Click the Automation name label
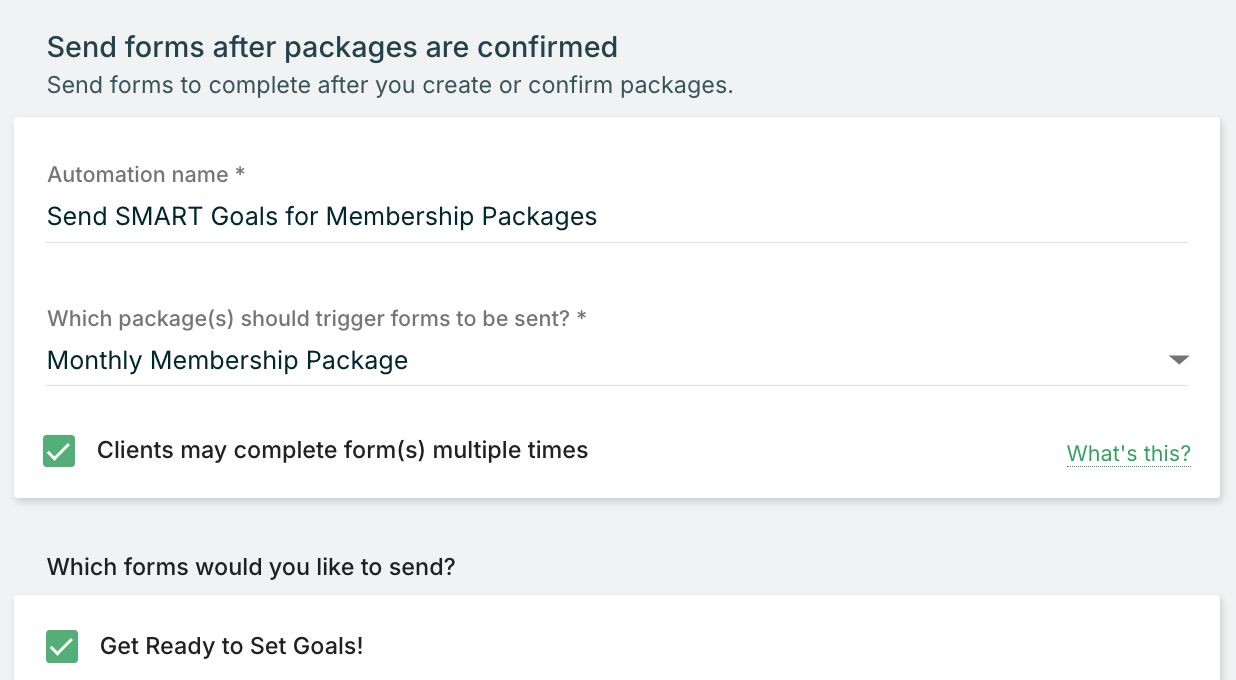 pos(138,175)
